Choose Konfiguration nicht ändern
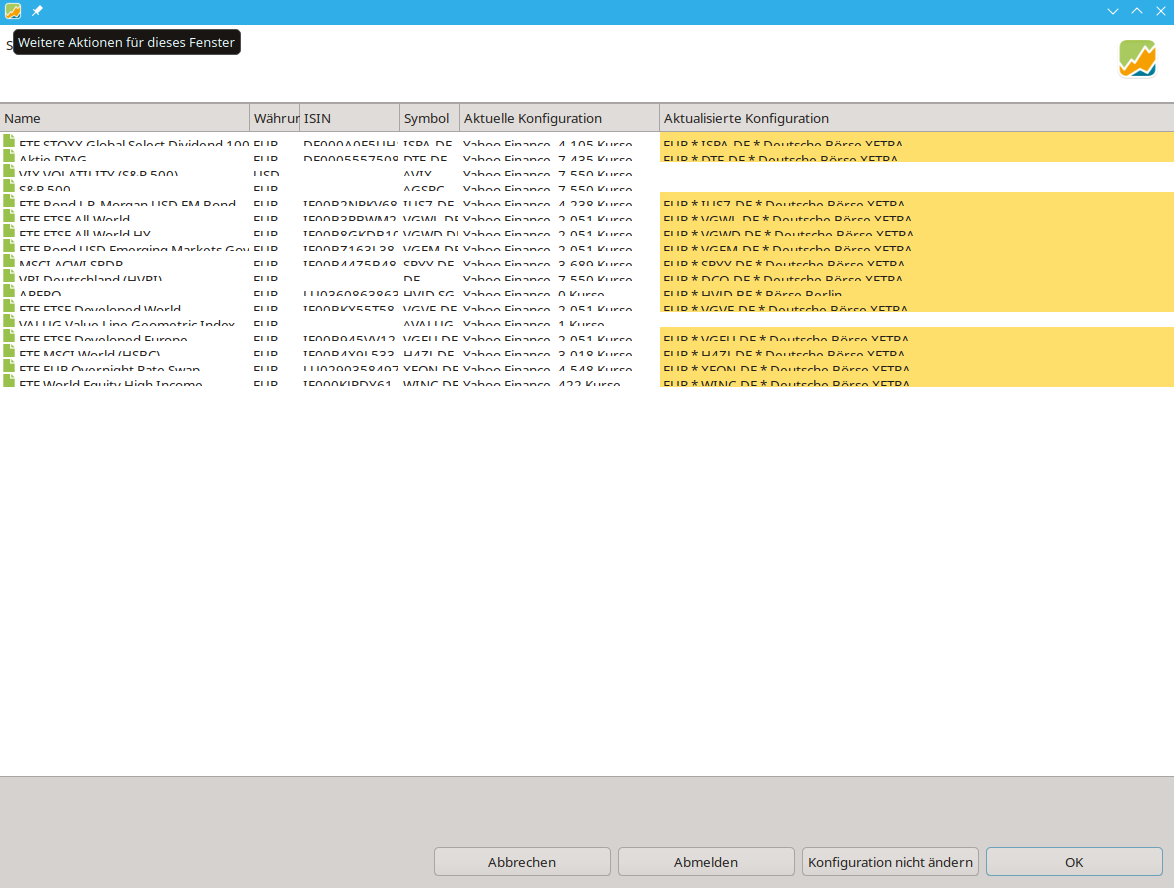The height and width of the screenshot is (888, 1174). click(890, 862)
